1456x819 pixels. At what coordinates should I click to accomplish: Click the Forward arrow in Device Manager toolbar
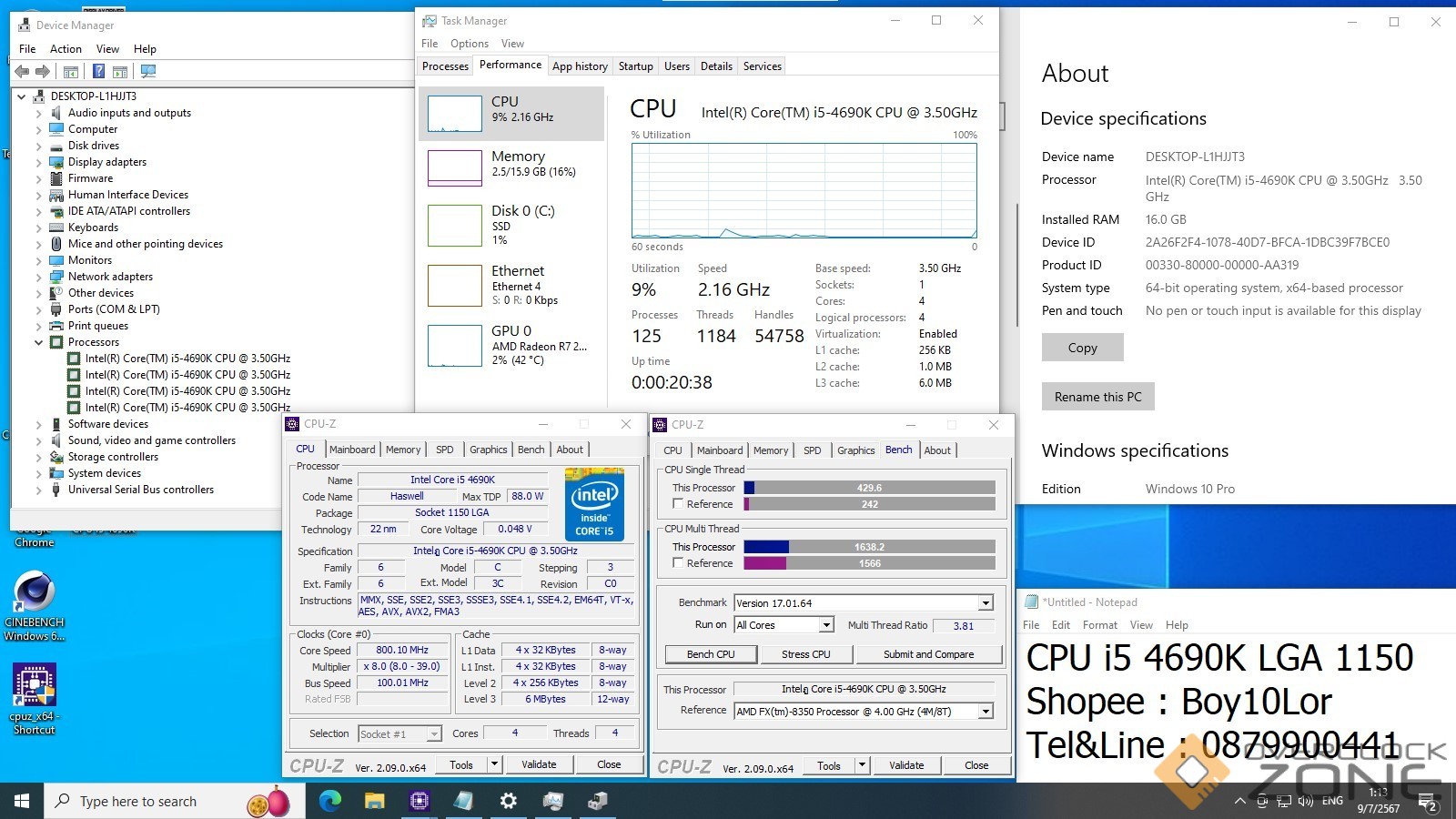pos(42,71)
